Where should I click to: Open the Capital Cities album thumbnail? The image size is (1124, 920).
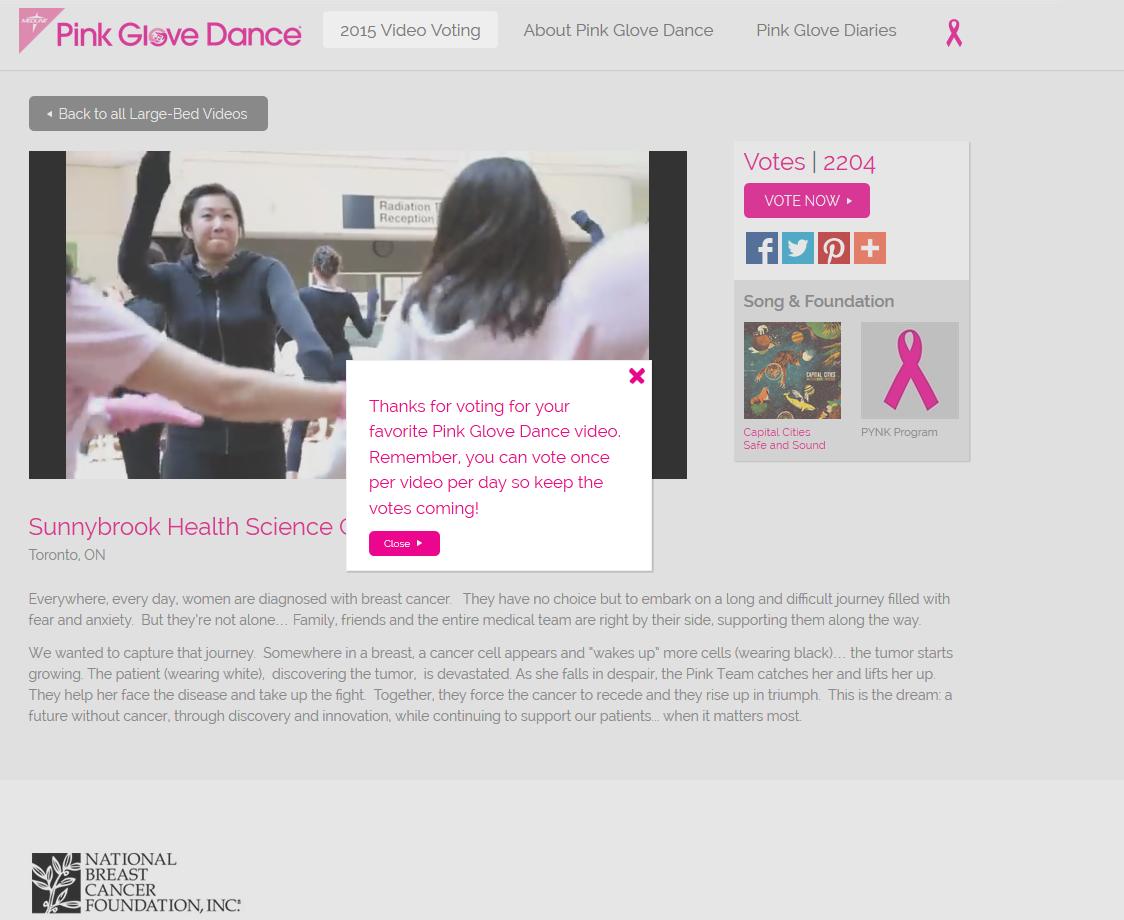tap(792, 370)
